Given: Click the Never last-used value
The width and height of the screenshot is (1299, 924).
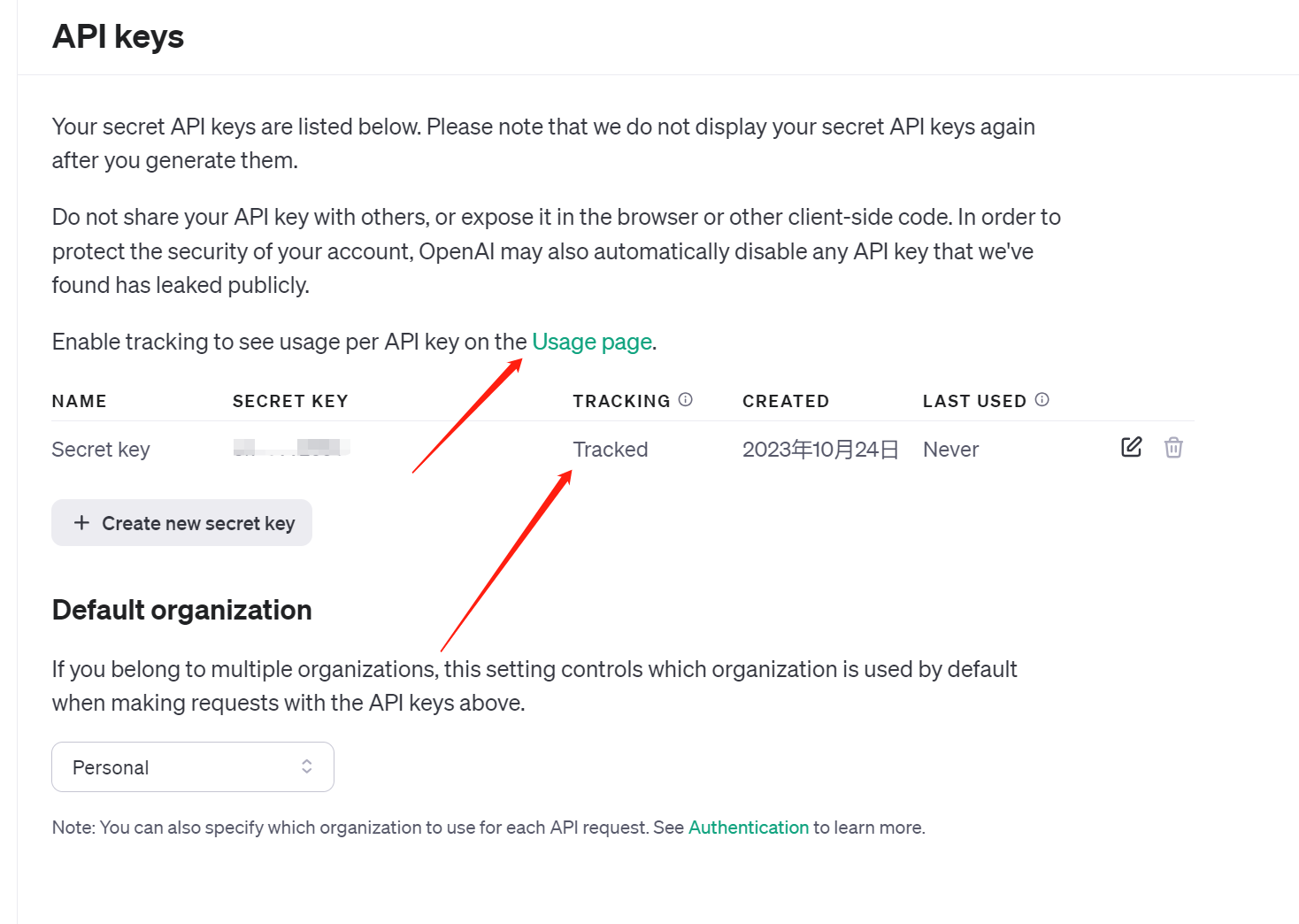Looking at the screenshot, I should click(x=950, y=450).
